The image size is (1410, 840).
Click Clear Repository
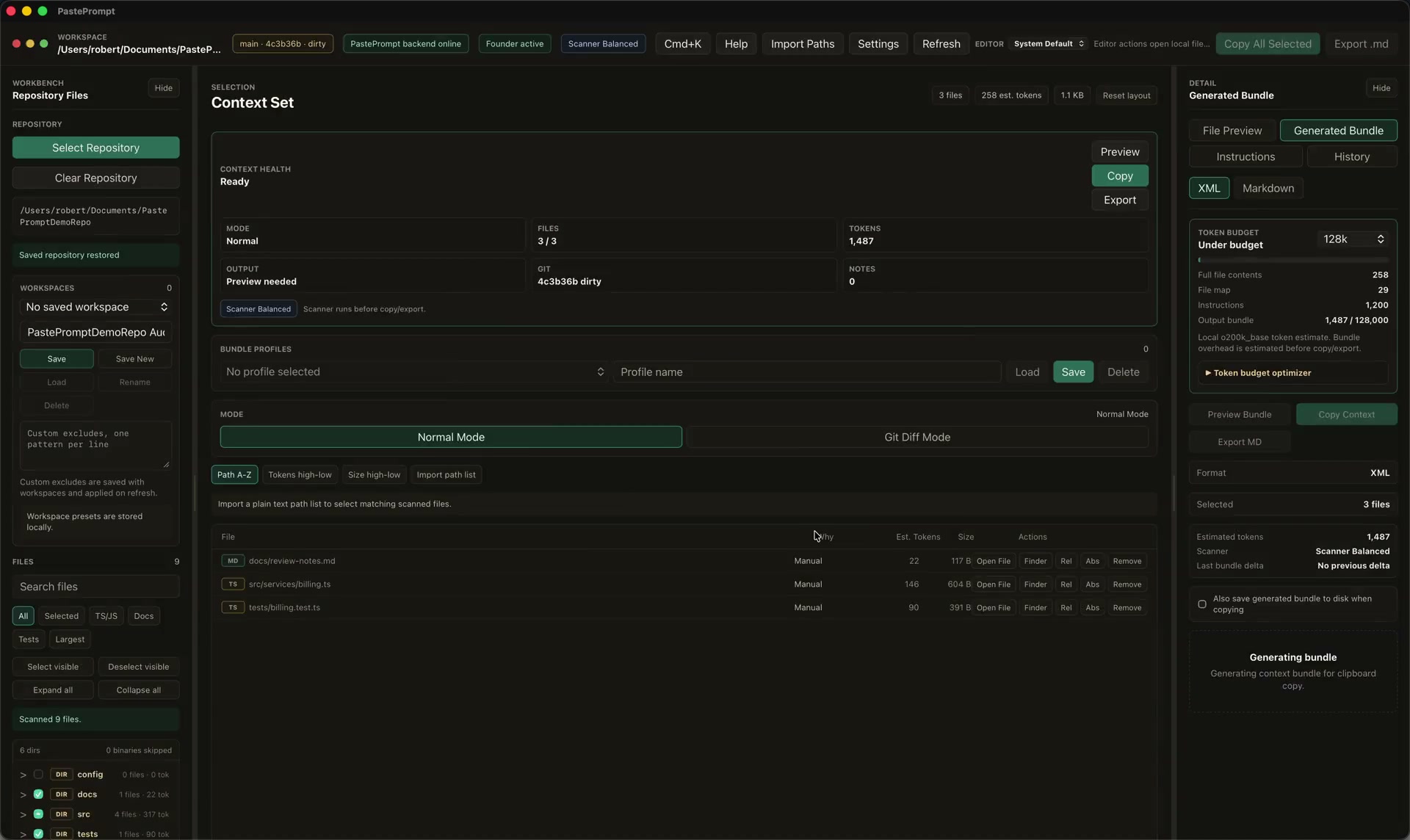[x=95, y=178]
